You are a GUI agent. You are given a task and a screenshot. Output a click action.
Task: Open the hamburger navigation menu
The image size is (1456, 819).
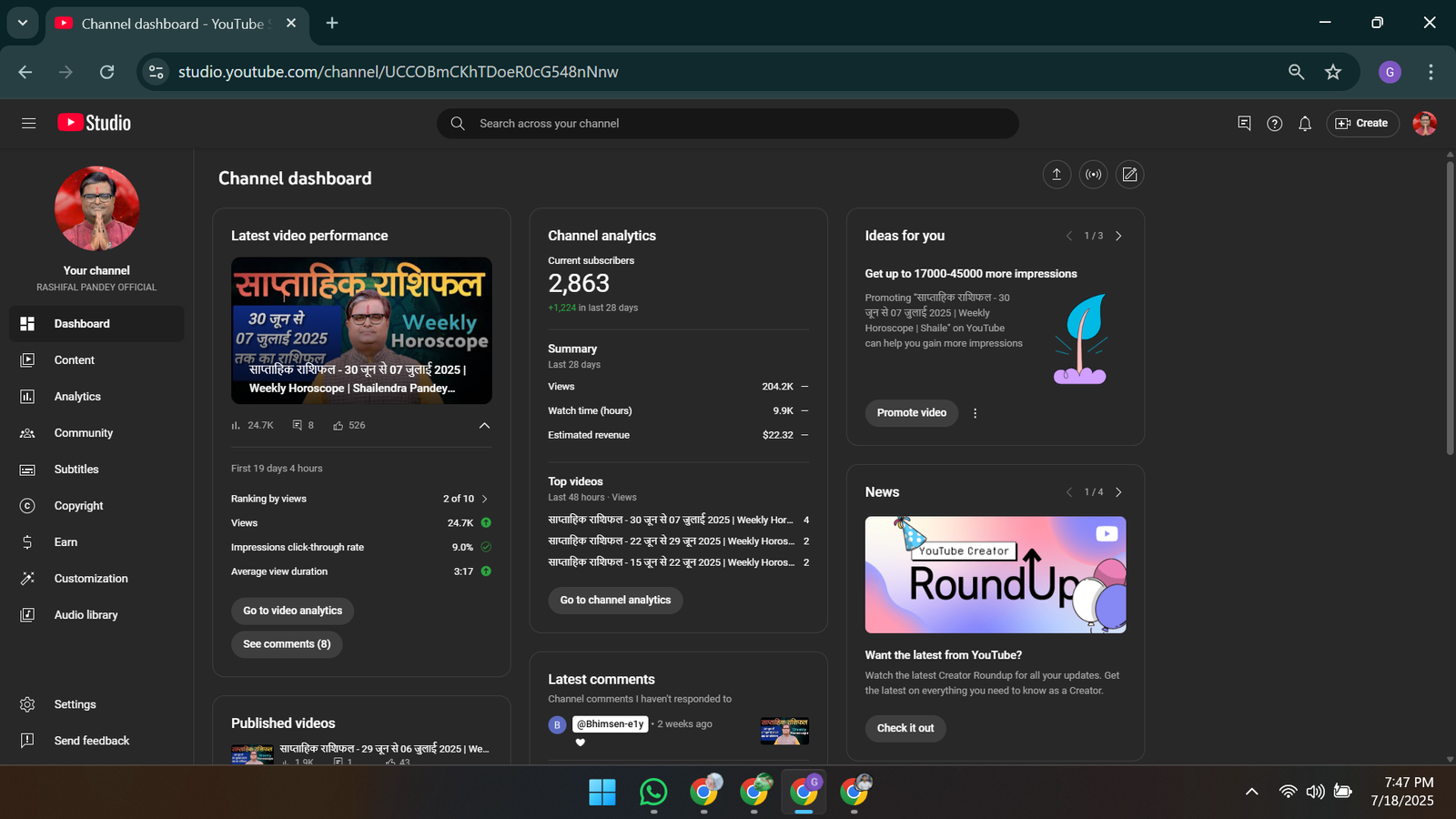[28, 123]
